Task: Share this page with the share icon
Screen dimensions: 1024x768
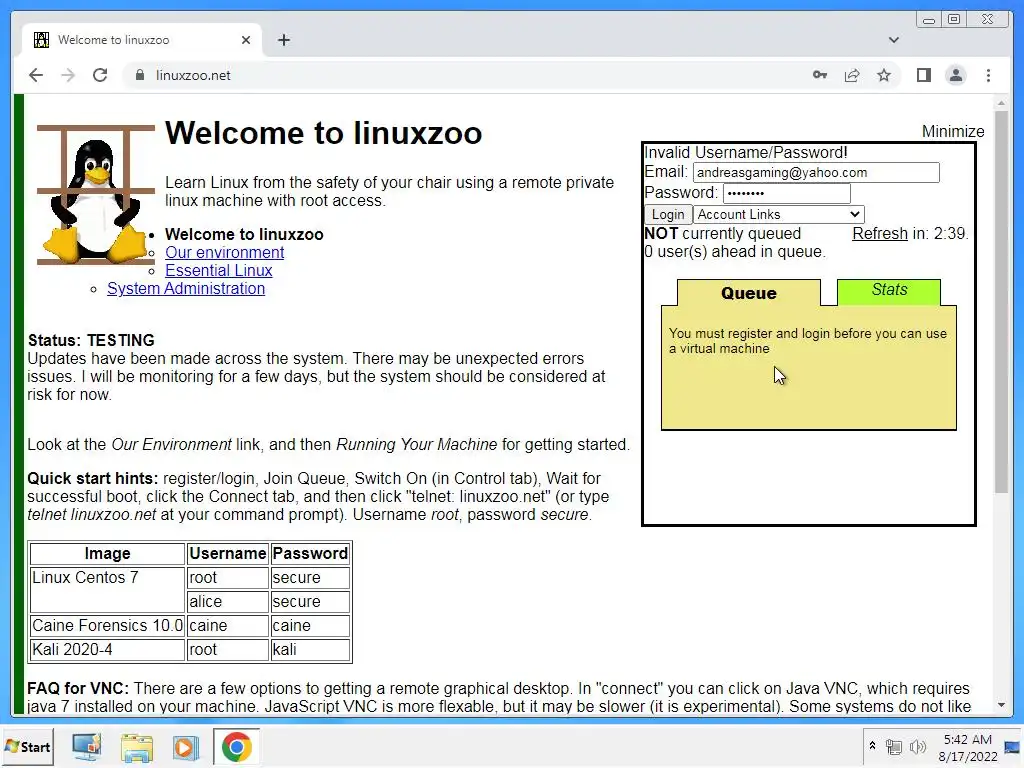Action: pos(852,75)
